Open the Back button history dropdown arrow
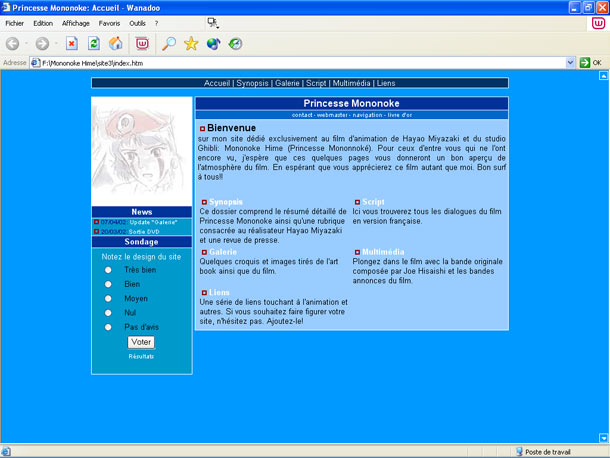 click(x=26, y=44)
